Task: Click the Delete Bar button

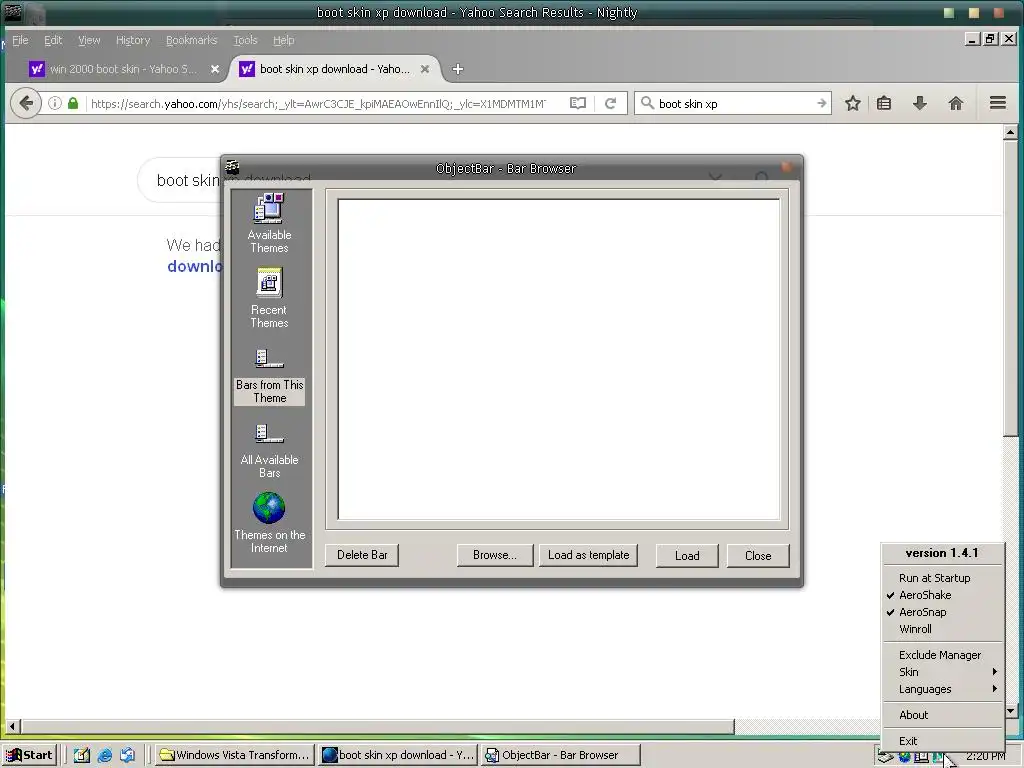Action: 362,555
